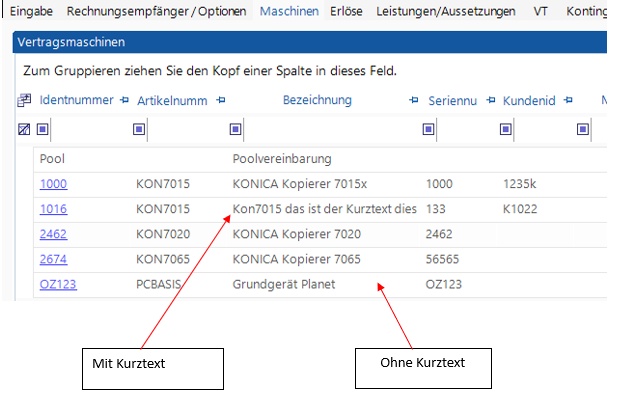Open filter operator for Kundenid column
622x408 pixels.
click(505, 129)
